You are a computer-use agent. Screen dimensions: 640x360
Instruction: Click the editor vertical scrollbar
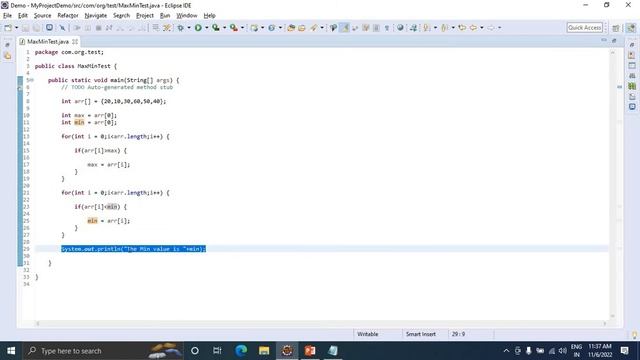click(x=612, y=184)
